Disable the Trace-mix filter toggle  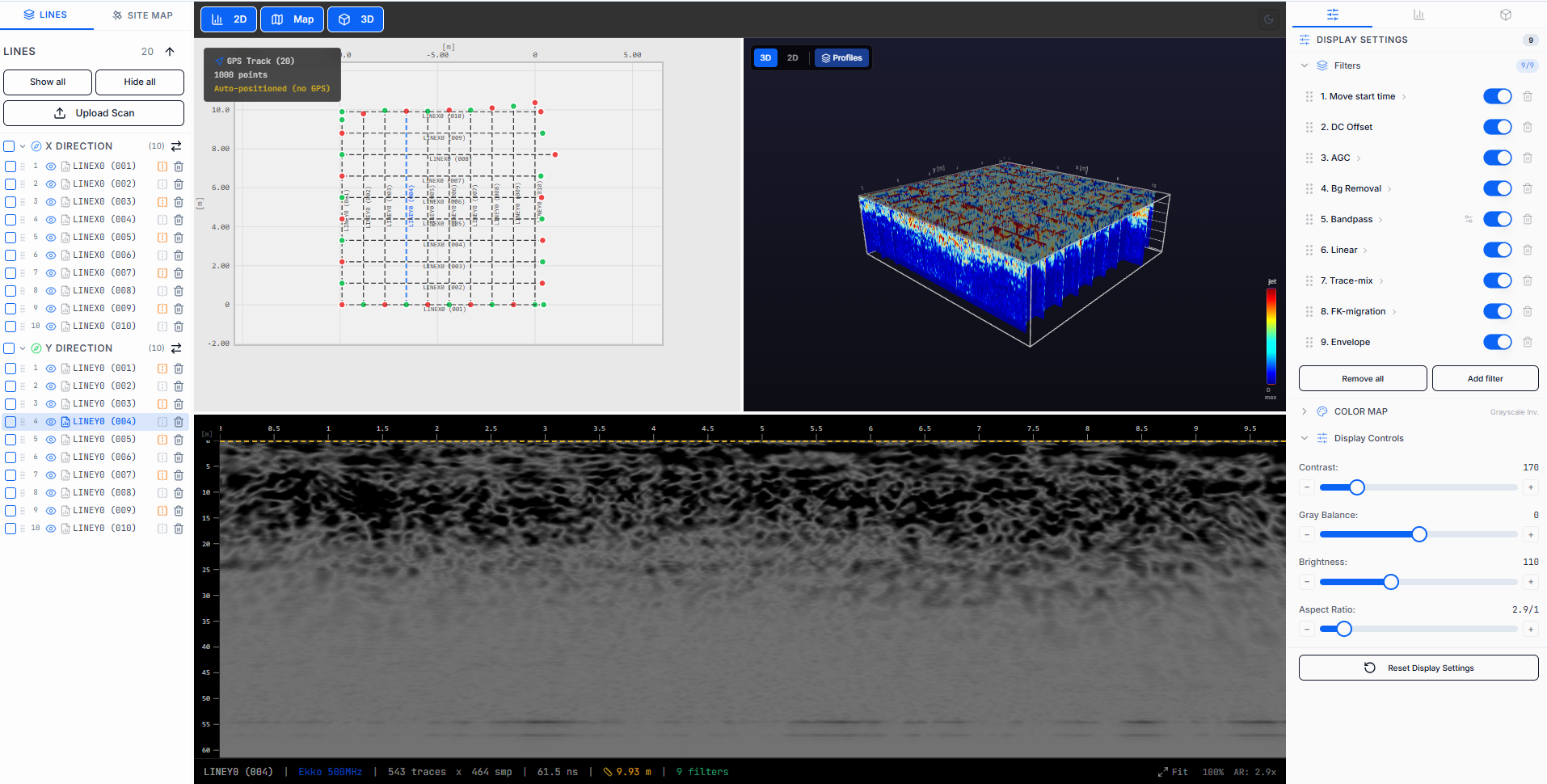pos(1498,280)
